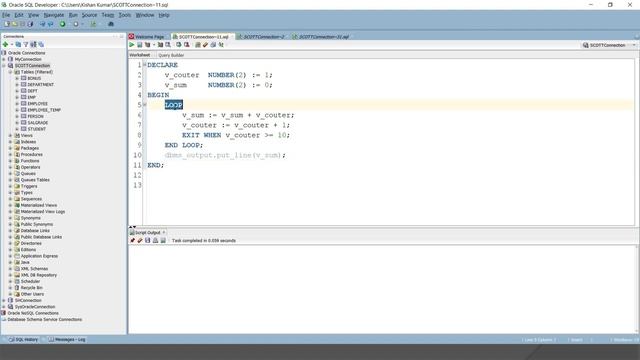Open the SCOTTConnection dropdown at top right
This screenshot has height=360, width=640.
click(634, 45)
